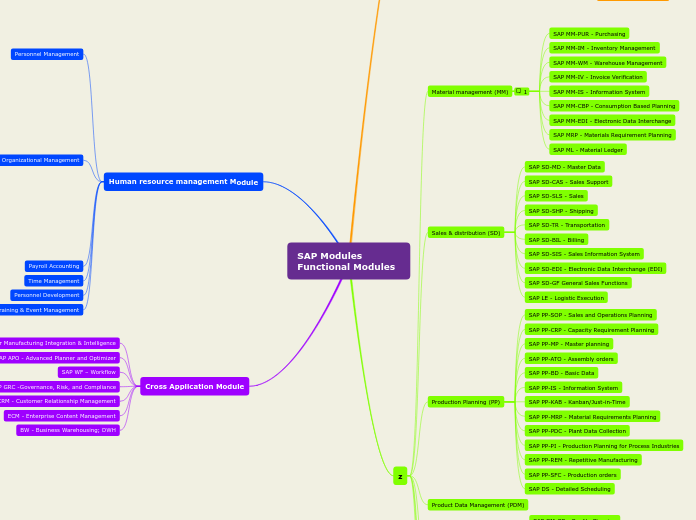Click SAP PP-BD - Basic Data node
The image size is (696, 520).
[562, 373]
